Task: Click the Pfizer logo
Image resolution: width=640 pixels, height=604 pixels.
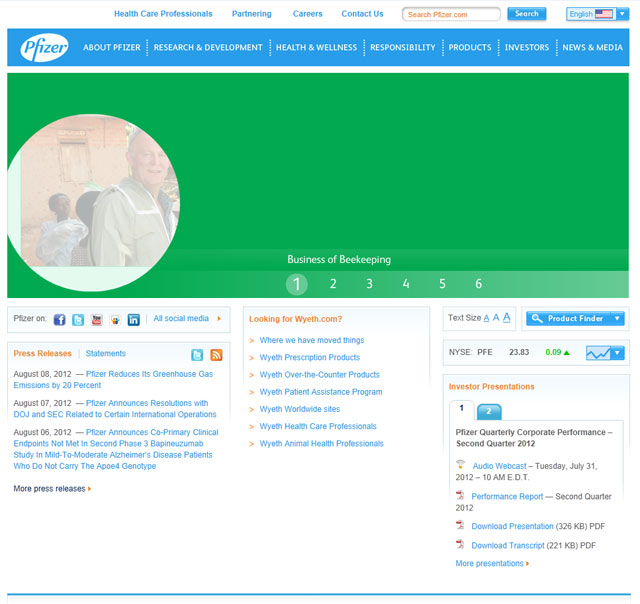Action: tap(44, 47)
